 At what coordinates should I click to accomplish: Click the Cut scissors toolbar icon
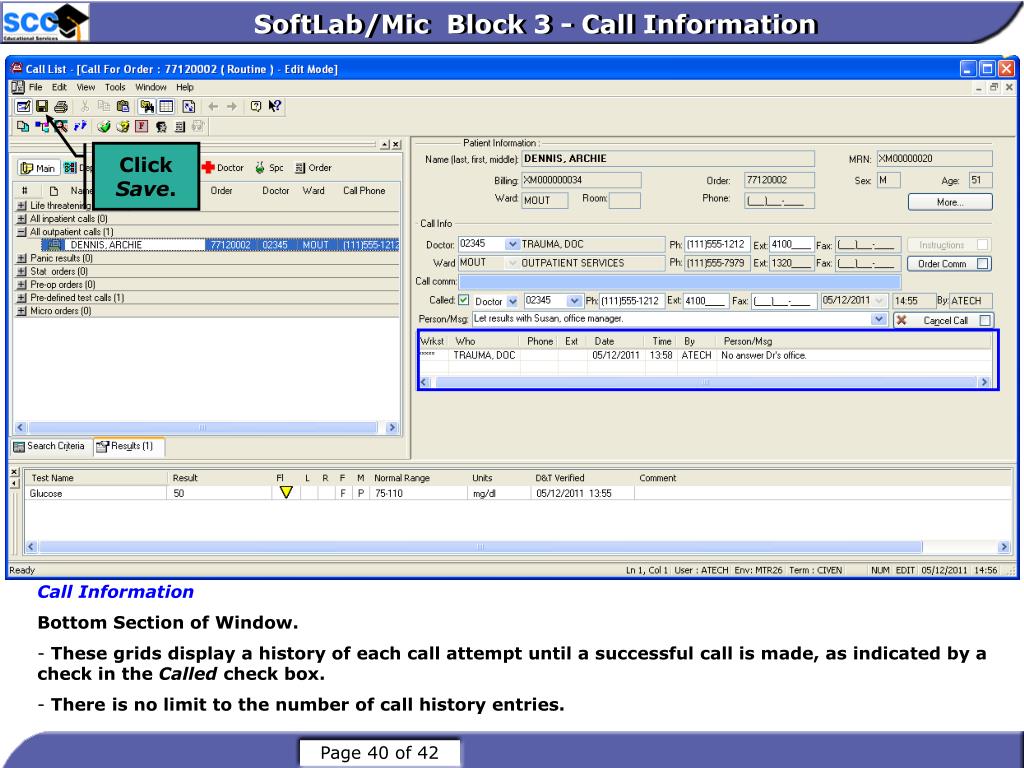coord(85,106)
